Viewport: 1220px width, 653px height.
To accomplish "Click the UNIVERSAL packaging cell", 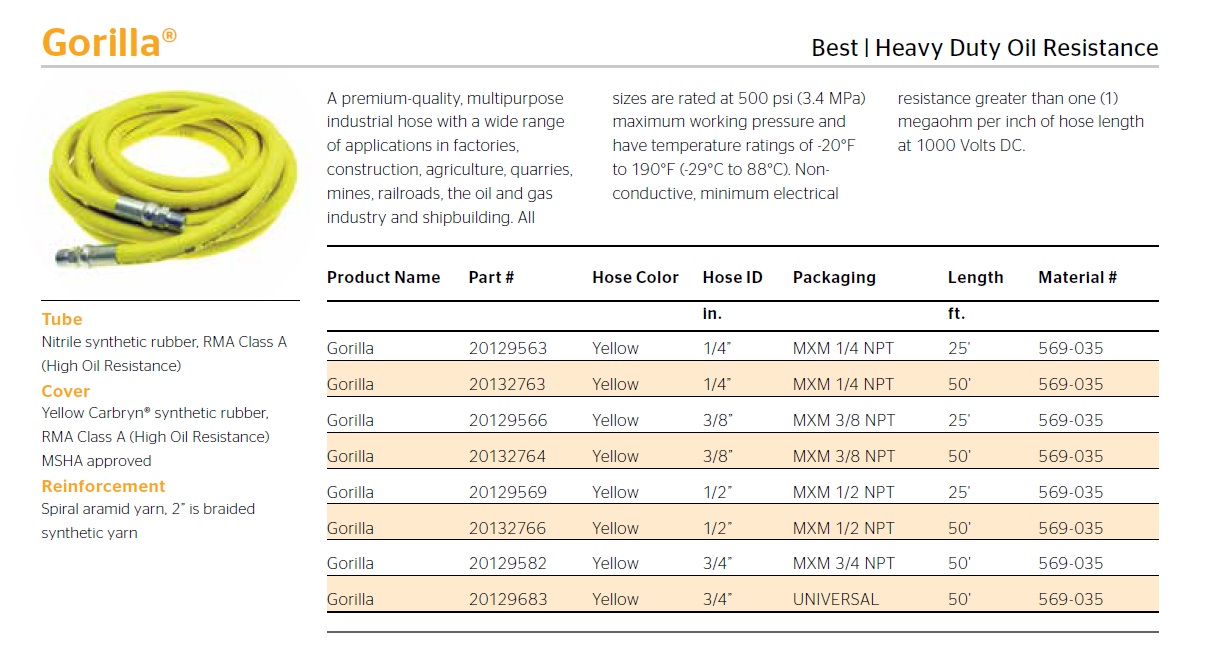I will pos(835,600).
